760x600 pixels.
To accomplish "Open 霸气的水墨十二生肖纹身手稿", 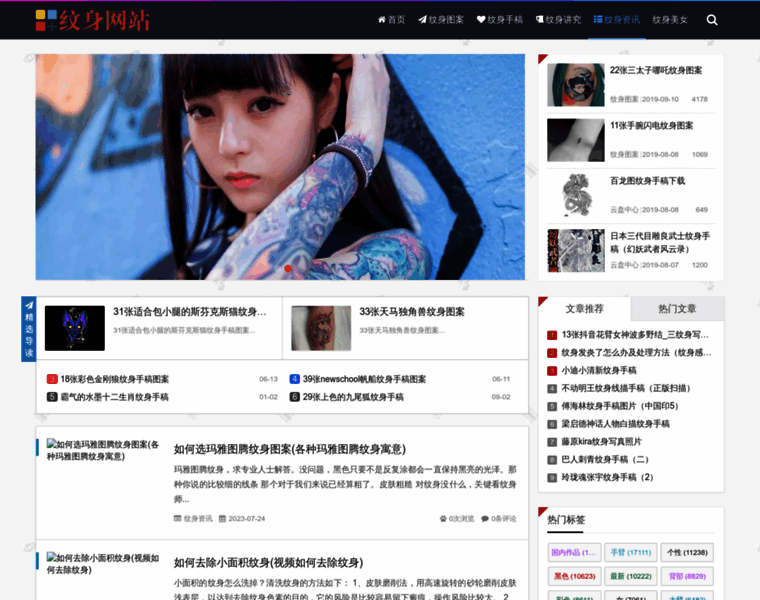I will coord(114,397).
